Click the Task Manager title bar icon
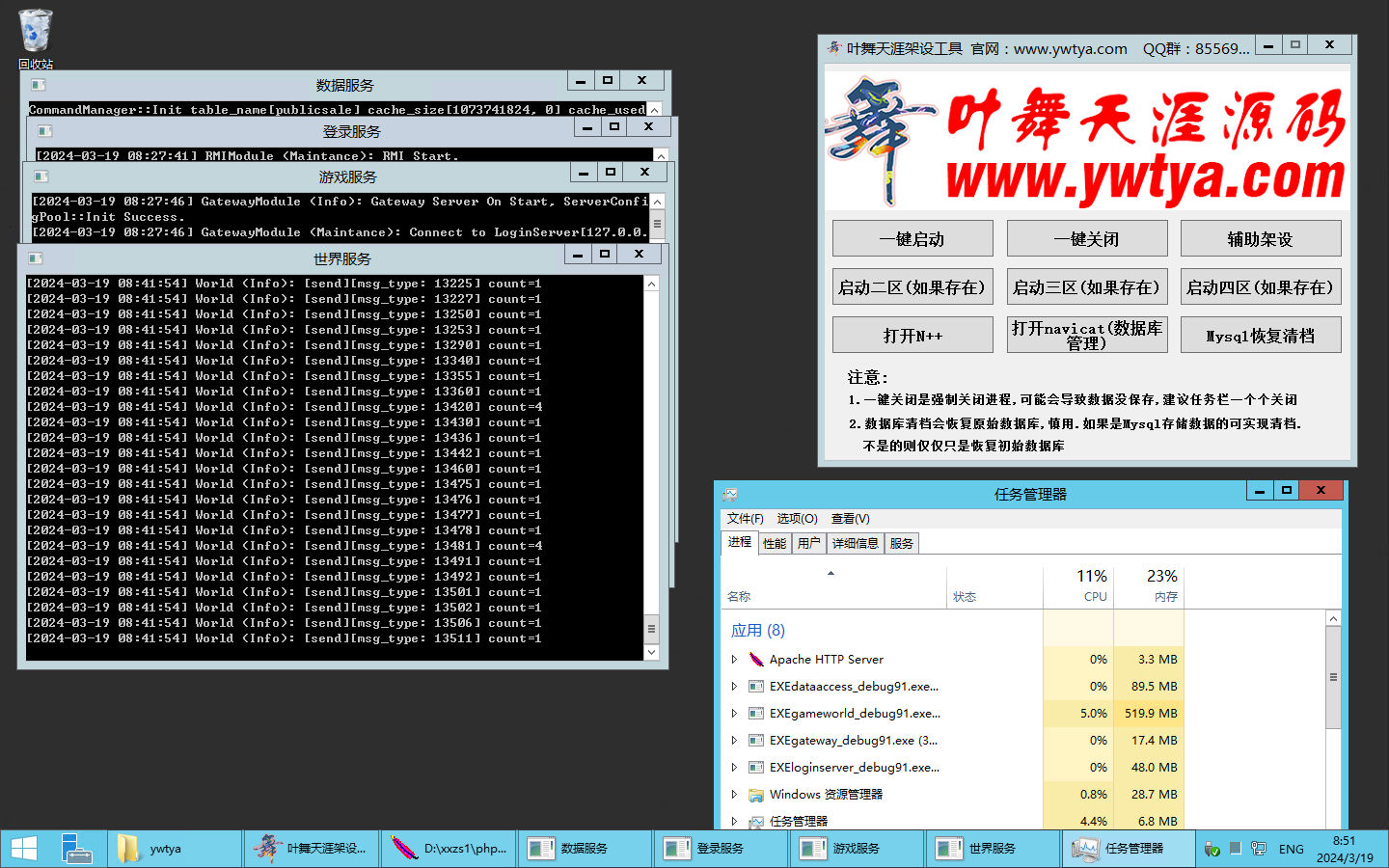The width and height of the screenshot is (1389, 868). [730, 494]
